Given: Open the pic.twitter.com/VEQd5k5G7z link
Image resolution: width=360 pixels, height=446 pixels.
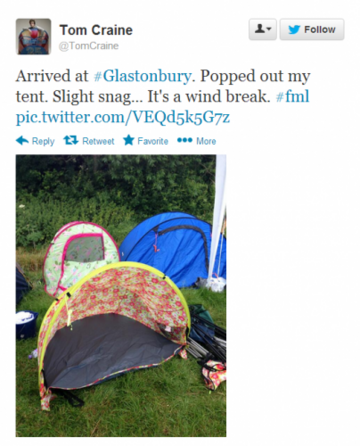Looking at the screenshot, I should point(123,117).
